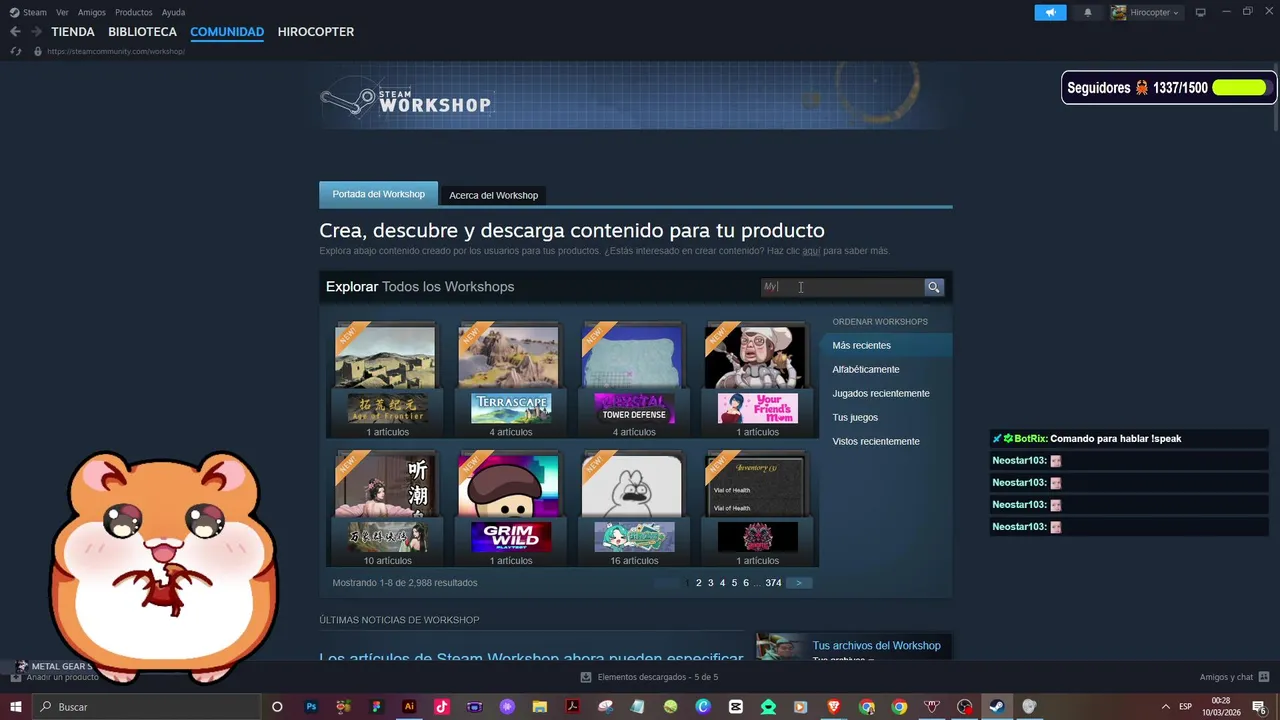The width and height of the screenshot is (1280, 720).
Task: Go to the BIBLIOTECA section
Action: 142,32
